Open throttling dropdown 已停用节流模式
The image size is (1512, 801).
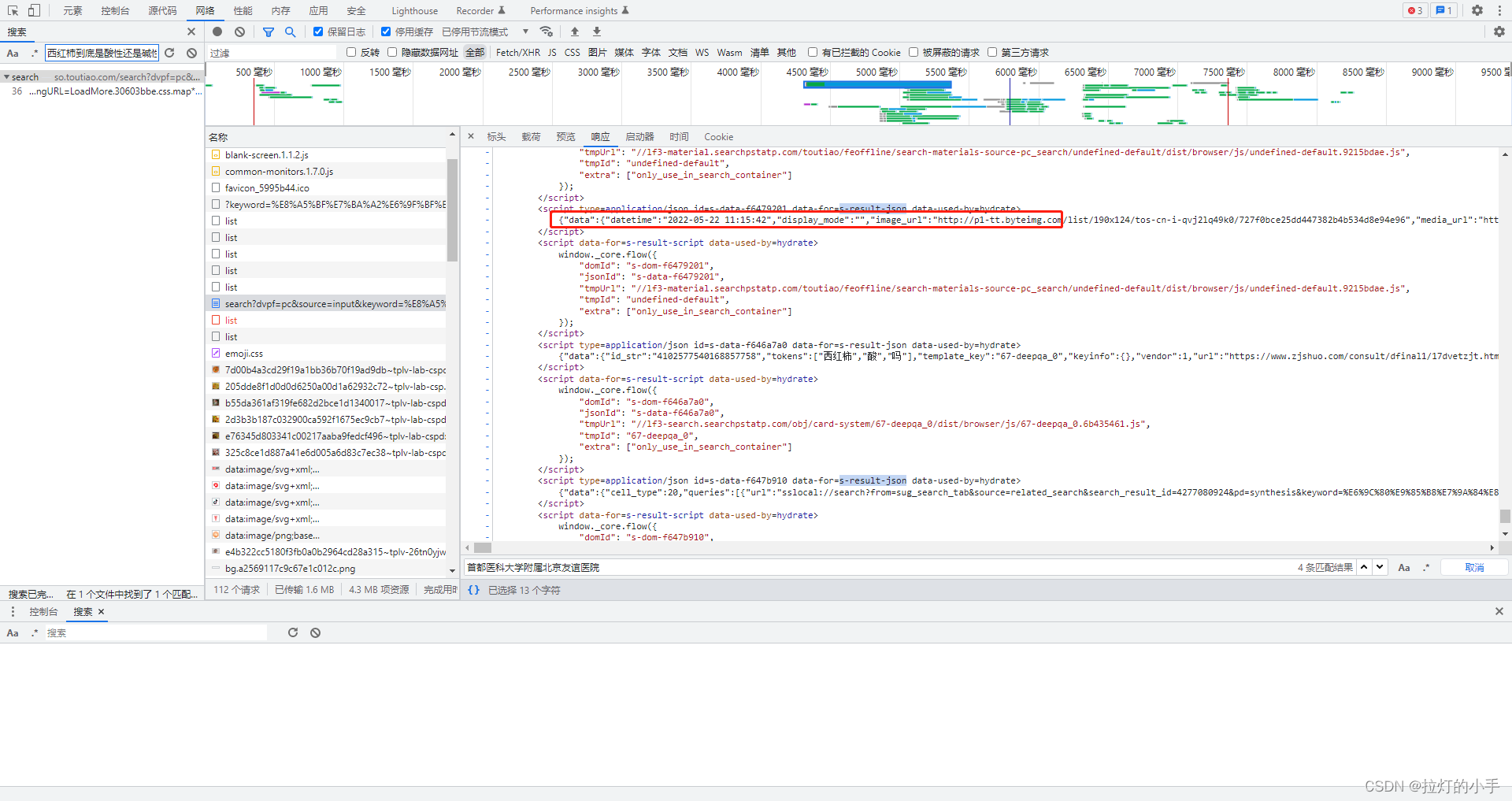click(485, 32)
